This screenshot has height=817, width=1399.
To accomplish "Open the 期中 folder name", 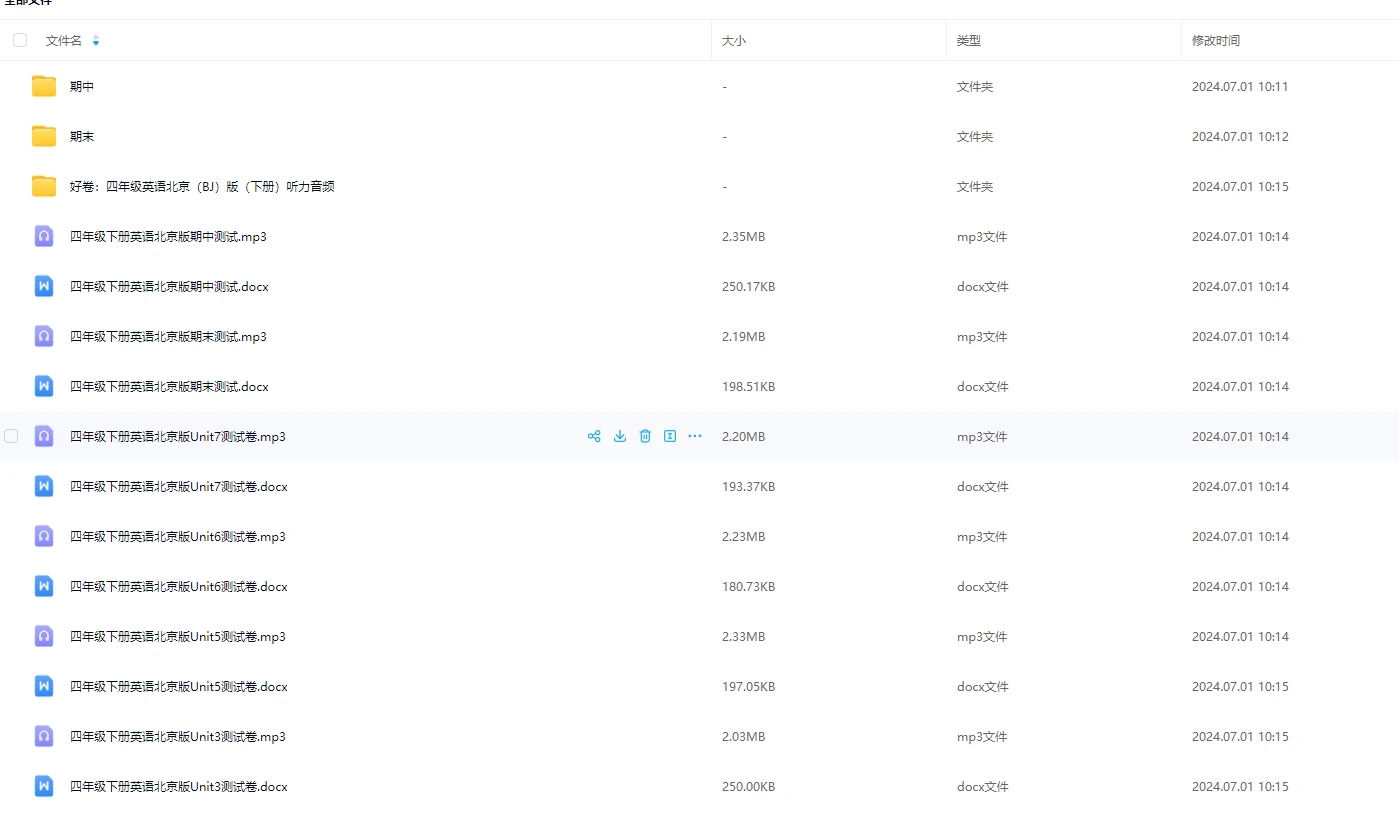I will coord(82,87).
